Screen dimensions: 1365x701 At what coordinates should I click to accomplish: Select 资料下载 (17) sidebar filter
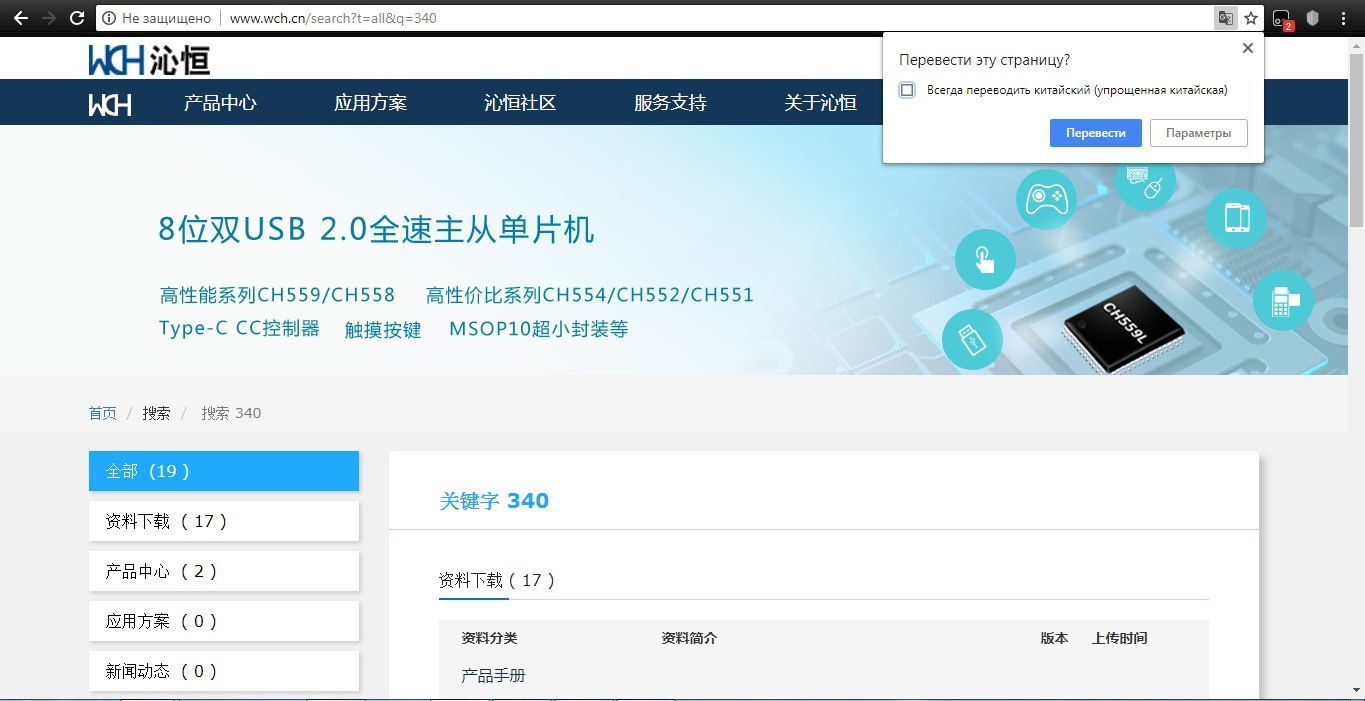click(x=224, y=521)
